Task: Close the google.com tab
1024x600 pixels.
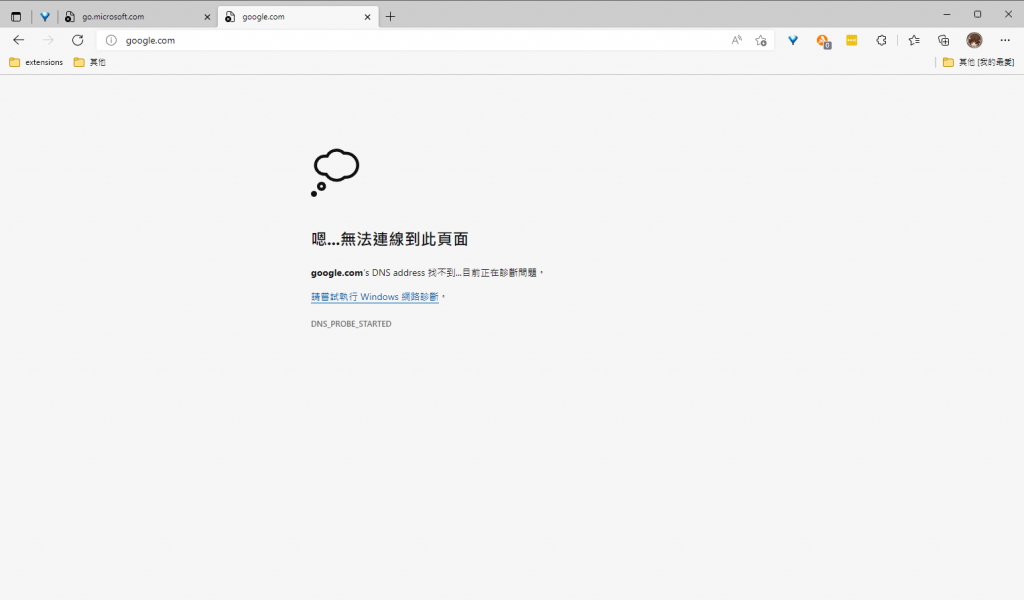Action: (368, 17)
